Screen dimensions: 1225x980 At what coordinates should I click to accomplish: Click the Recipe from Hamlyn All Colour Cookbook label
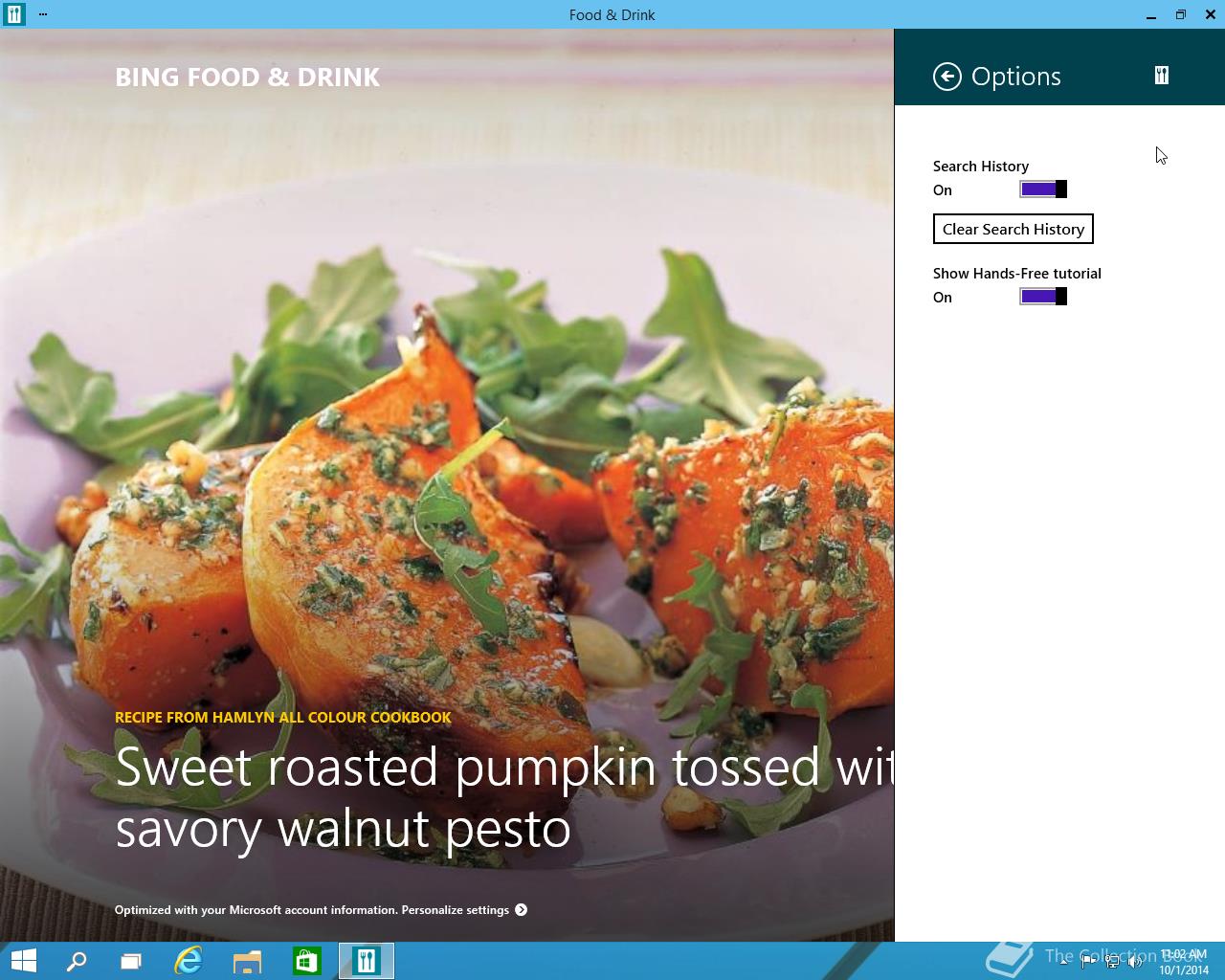(282, 717)
